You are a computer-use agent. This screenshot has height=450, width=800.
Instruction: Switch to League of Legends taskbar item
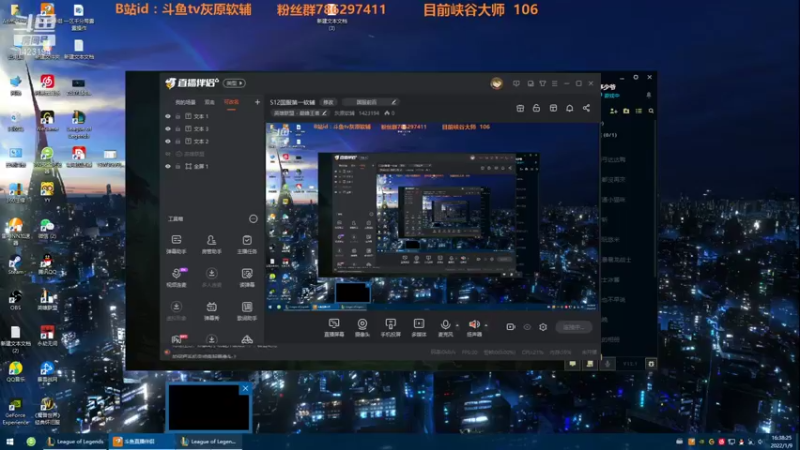pyautogui.click(x=75, y=441)
